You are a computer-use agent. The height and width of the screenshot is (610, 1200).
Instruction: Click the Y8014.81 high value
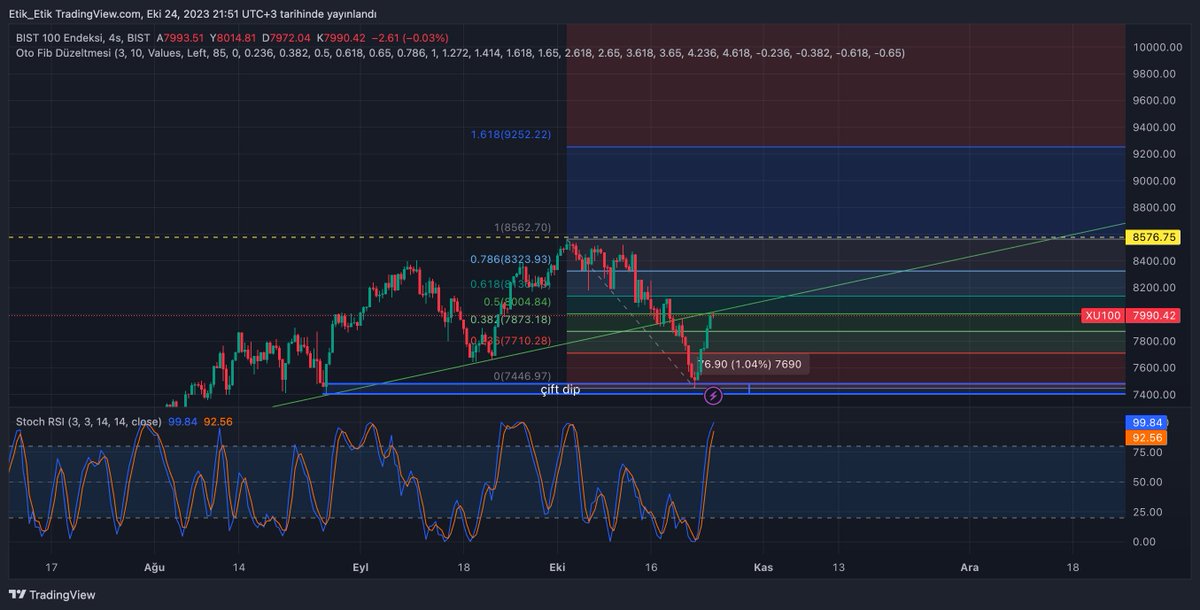coord(234,37)
